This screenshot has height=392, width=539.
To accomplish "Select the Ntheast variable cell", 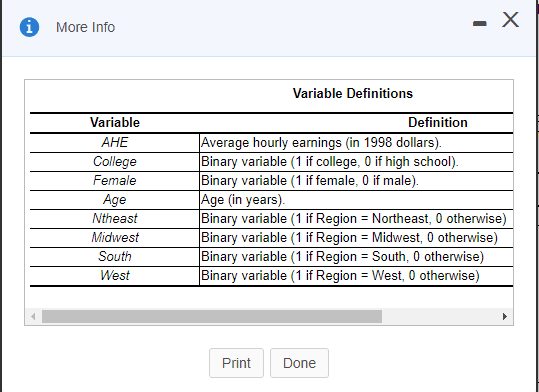I will (x=115, y=219).
